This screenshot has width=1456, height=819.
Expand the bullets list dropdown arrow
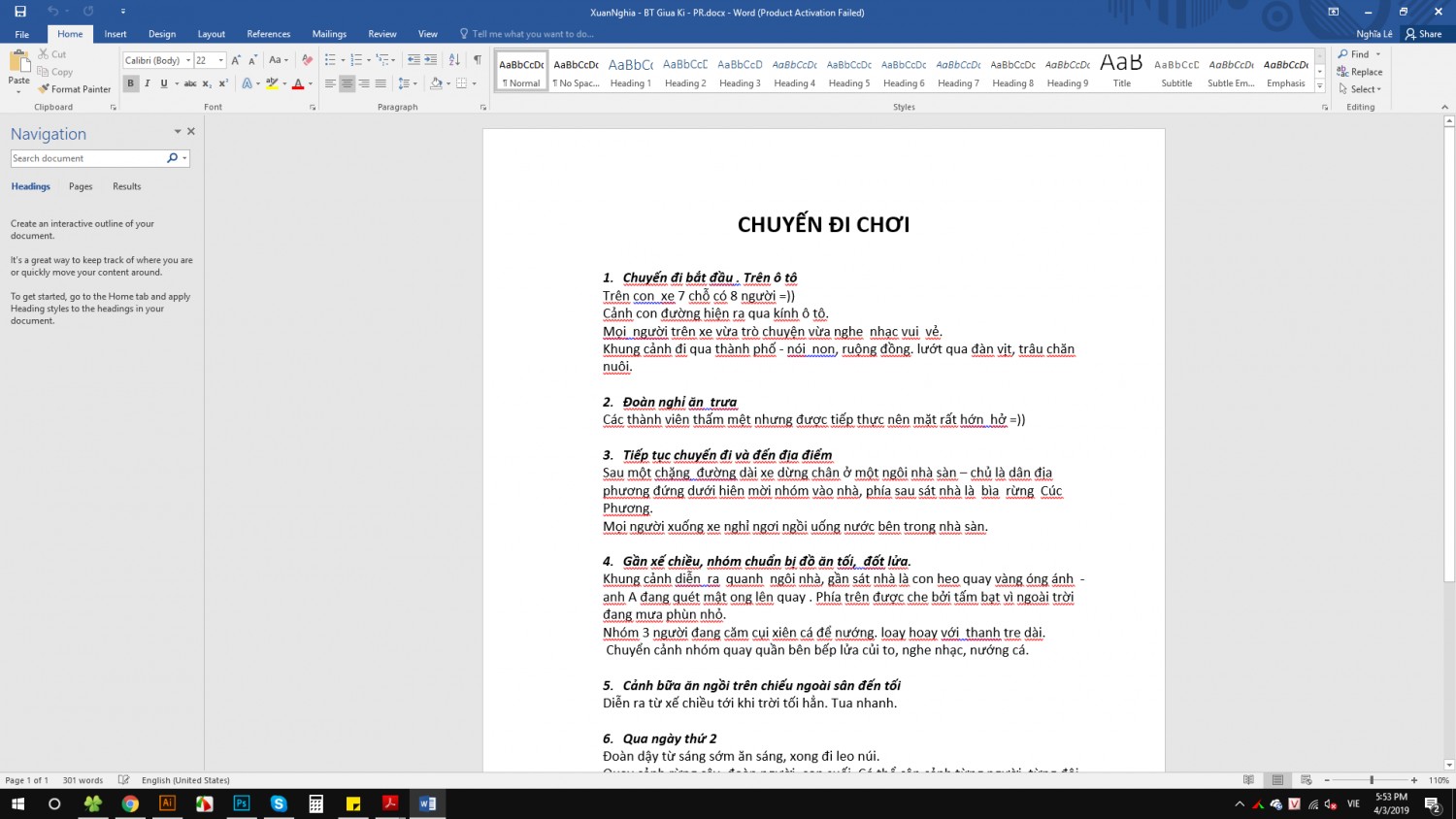click(x=343, y=60)
